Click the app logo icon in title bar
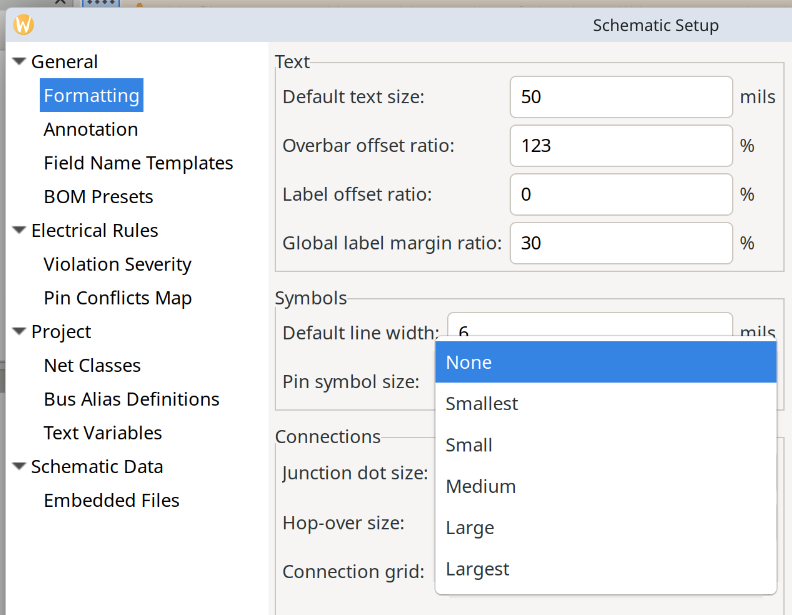This screenshot has width=792, height=615. pyautogui.click(x=24, y=25)
